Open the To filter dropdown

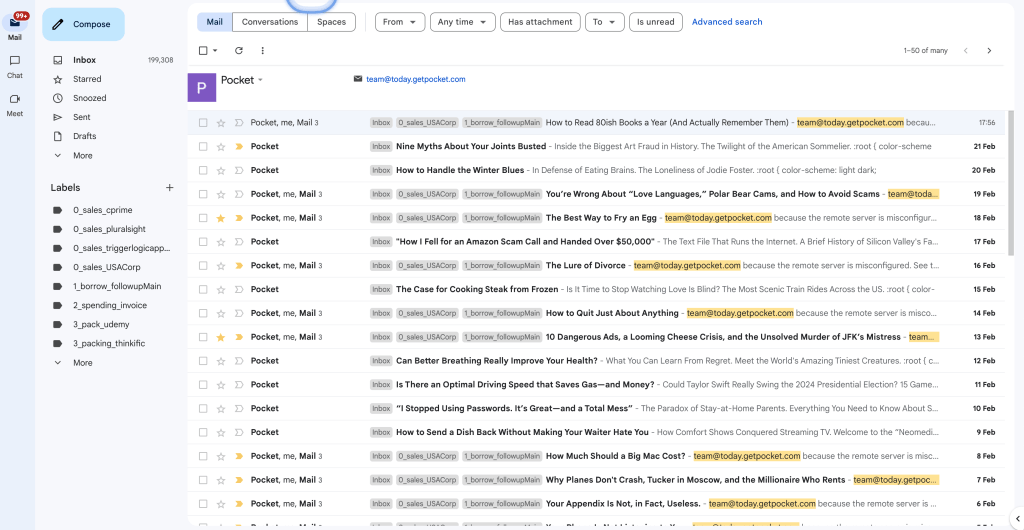click(605, 22)
